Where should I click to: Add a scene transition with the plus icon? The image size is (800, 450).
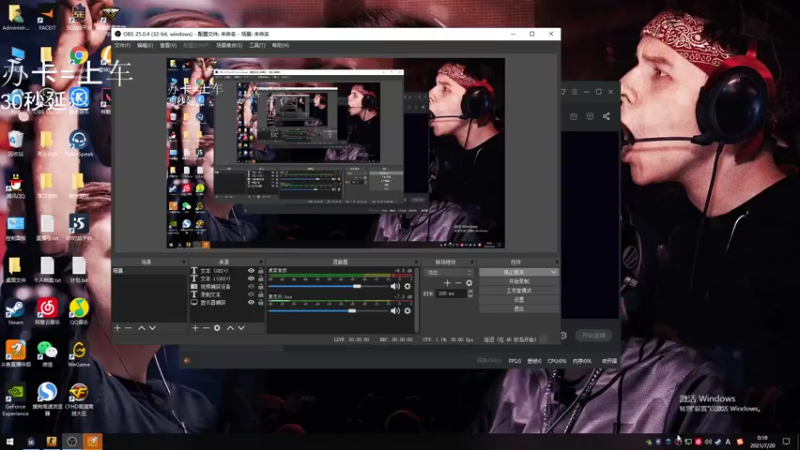[447, 283]
